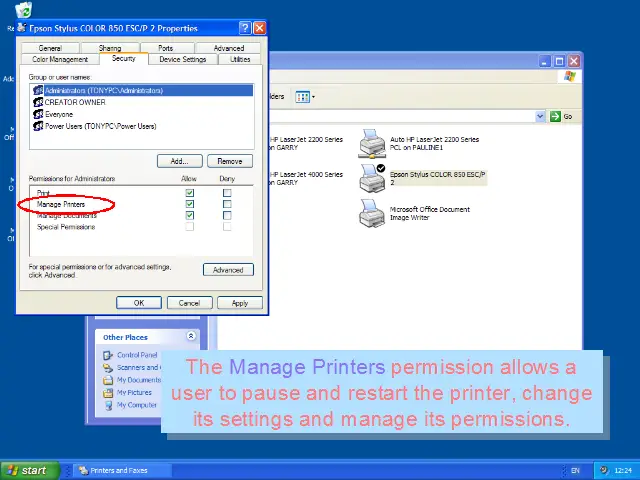Click the Remove button
The image size is (640, 480).
[230, 161]
